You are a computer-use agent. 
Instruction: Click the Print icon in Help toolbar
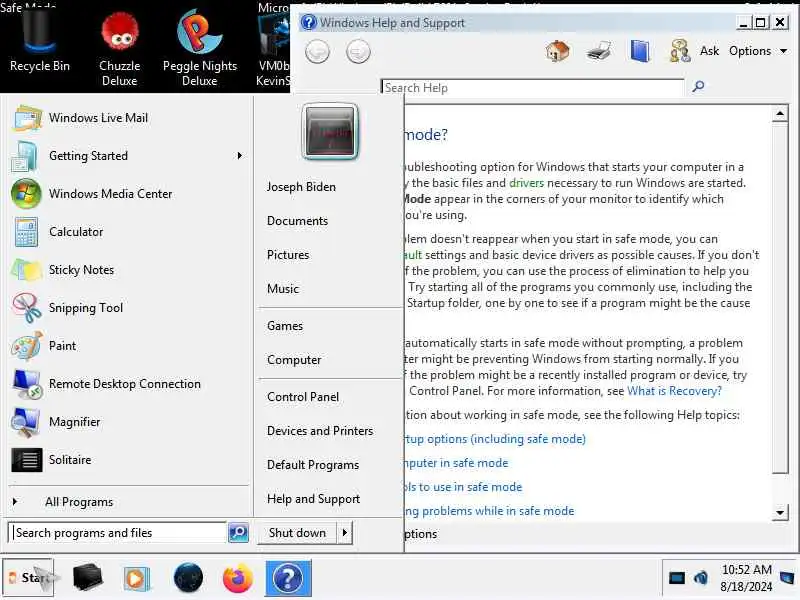598,51
